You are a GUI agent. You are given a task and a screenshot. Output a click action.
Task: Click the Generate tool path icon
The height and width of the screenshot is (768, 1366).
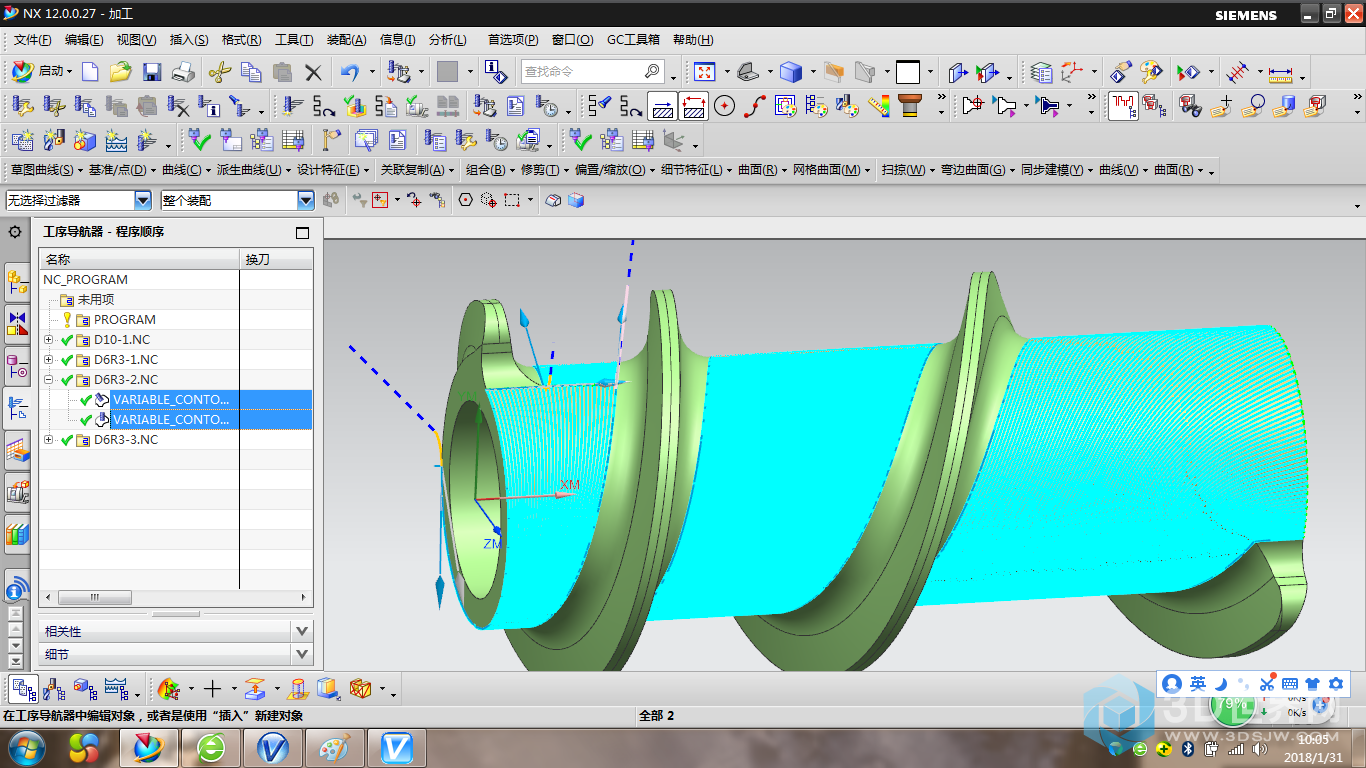(293, 105)
